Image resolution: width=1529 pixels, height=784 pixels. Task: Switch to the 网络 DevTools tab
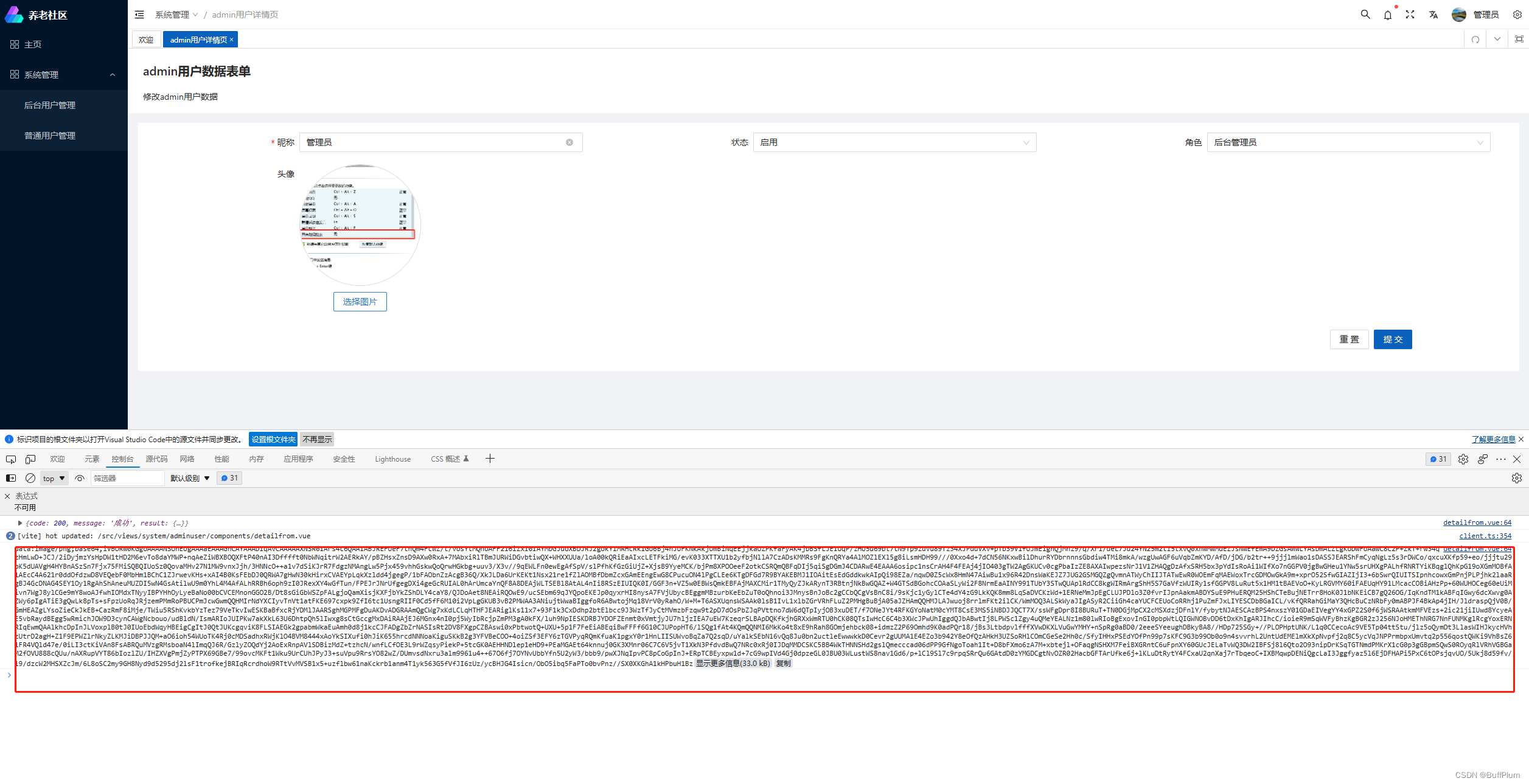(187, 459)
